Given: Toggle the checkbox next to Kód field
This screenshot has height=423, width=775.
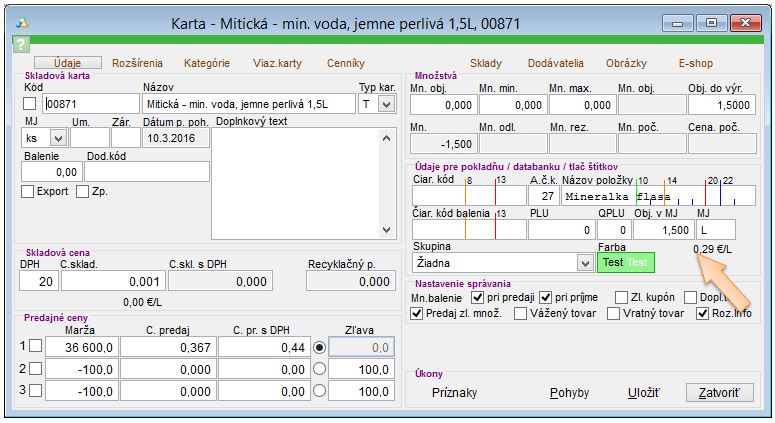Looking at the screenshot, I should point(30,104).
